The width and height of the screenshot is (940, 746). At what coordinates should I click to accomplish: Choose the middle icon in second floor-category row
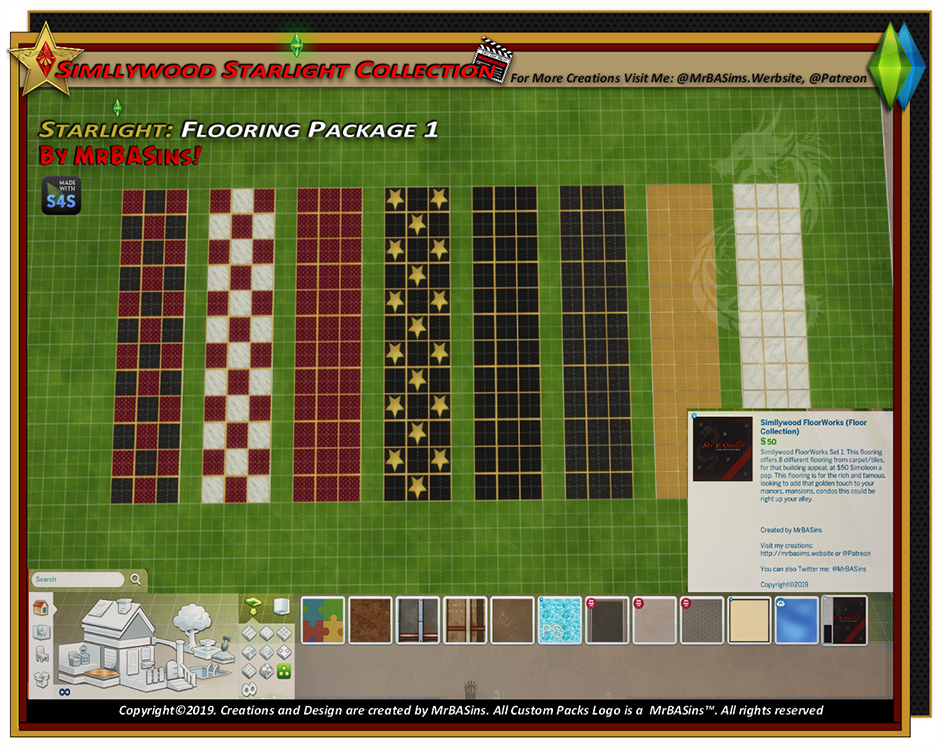coord(267,652)
